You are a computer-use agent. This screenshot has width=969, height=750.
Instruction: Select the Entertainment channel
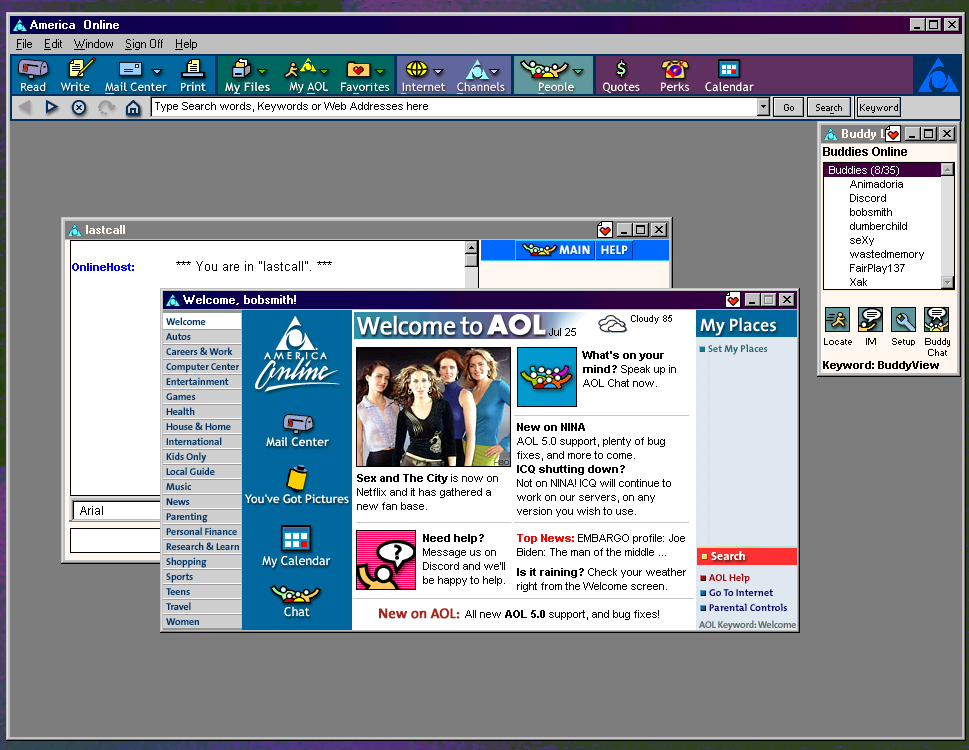[202, 382]
